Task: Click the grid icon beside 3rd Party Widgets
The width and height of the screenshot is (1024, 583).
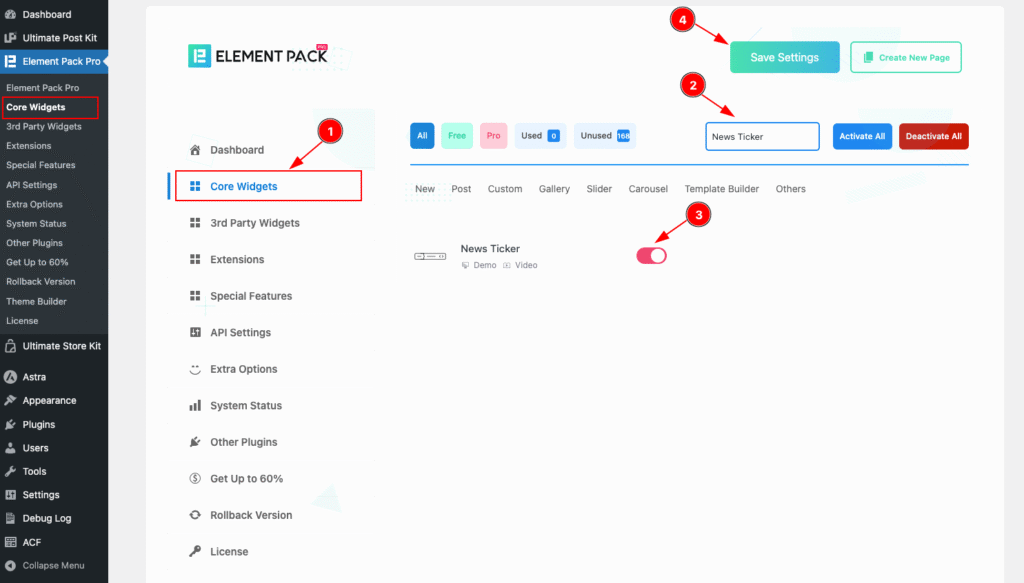Action: pyautogui.click(x=195, y=223)
